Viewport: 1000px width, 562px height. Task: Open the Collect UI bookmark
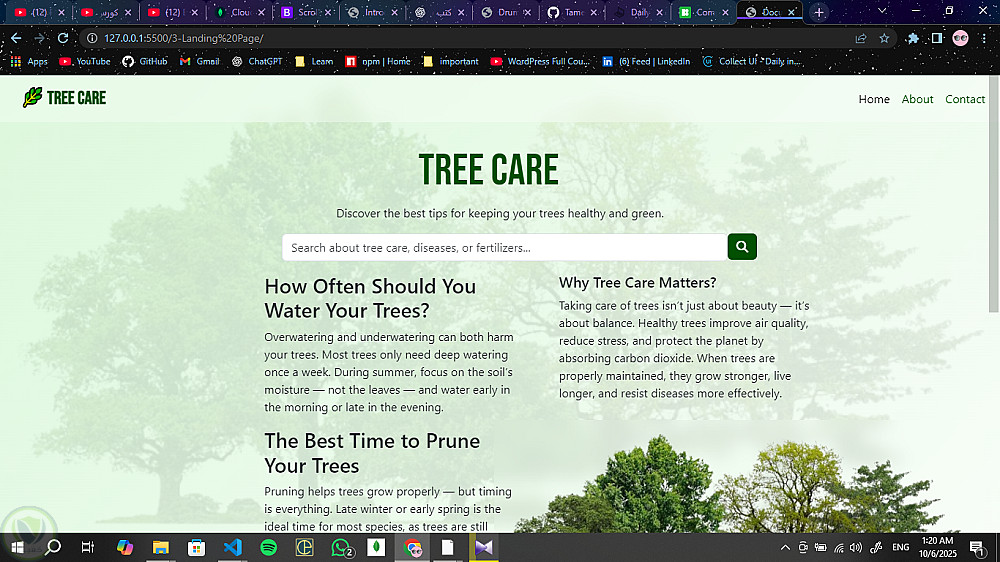pos(751,61)
